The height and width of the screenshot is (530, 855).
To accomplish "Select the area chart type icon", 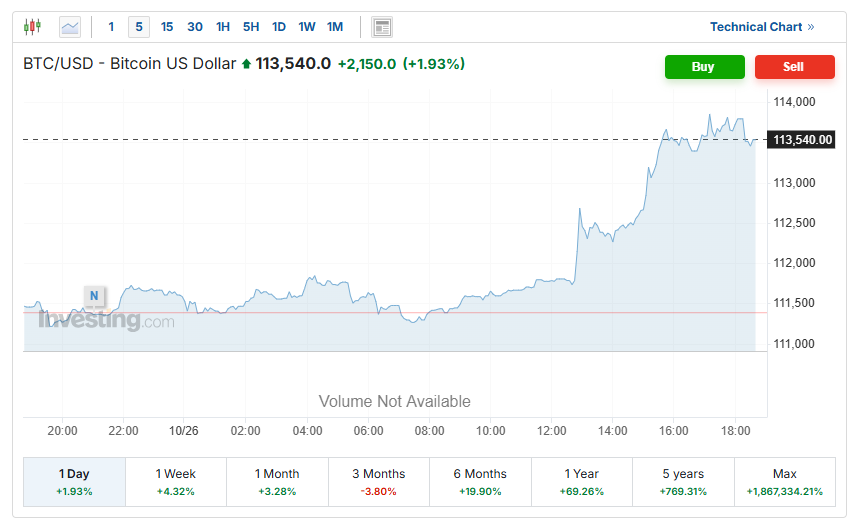I will coord(70,27).
